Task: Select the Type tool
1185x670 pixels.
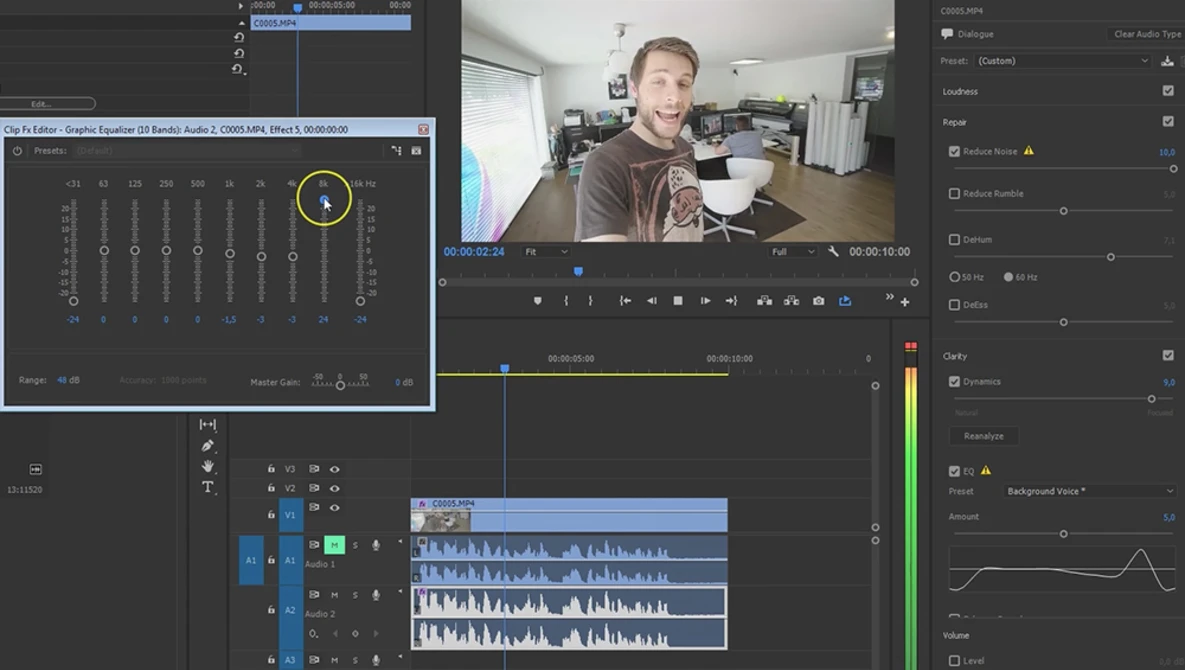Action: tap(207, 487)
